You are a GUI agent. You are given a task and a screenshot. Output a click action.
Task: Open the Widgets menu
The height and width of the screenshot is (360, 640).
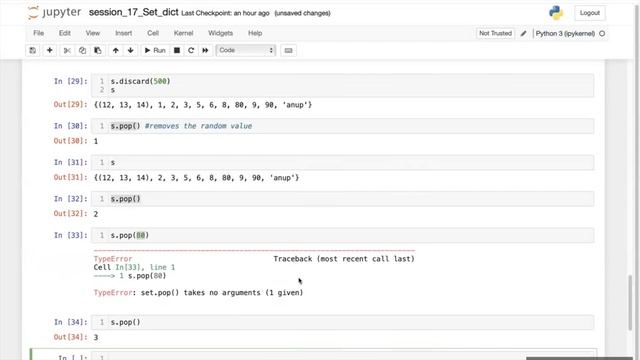[x=220, y=33]
